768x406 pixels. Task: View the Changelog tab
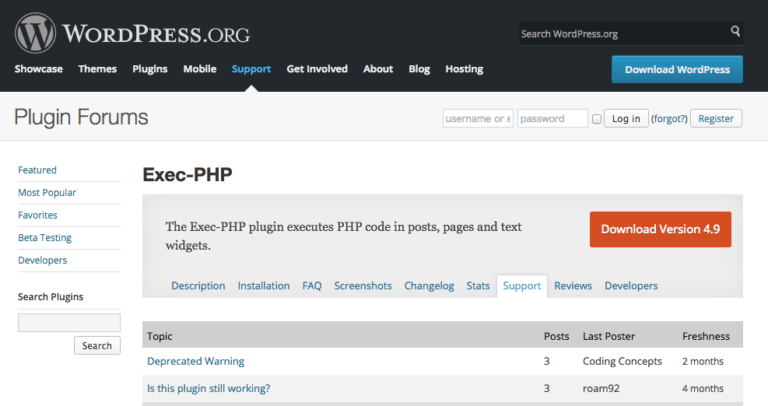point(429,286)
